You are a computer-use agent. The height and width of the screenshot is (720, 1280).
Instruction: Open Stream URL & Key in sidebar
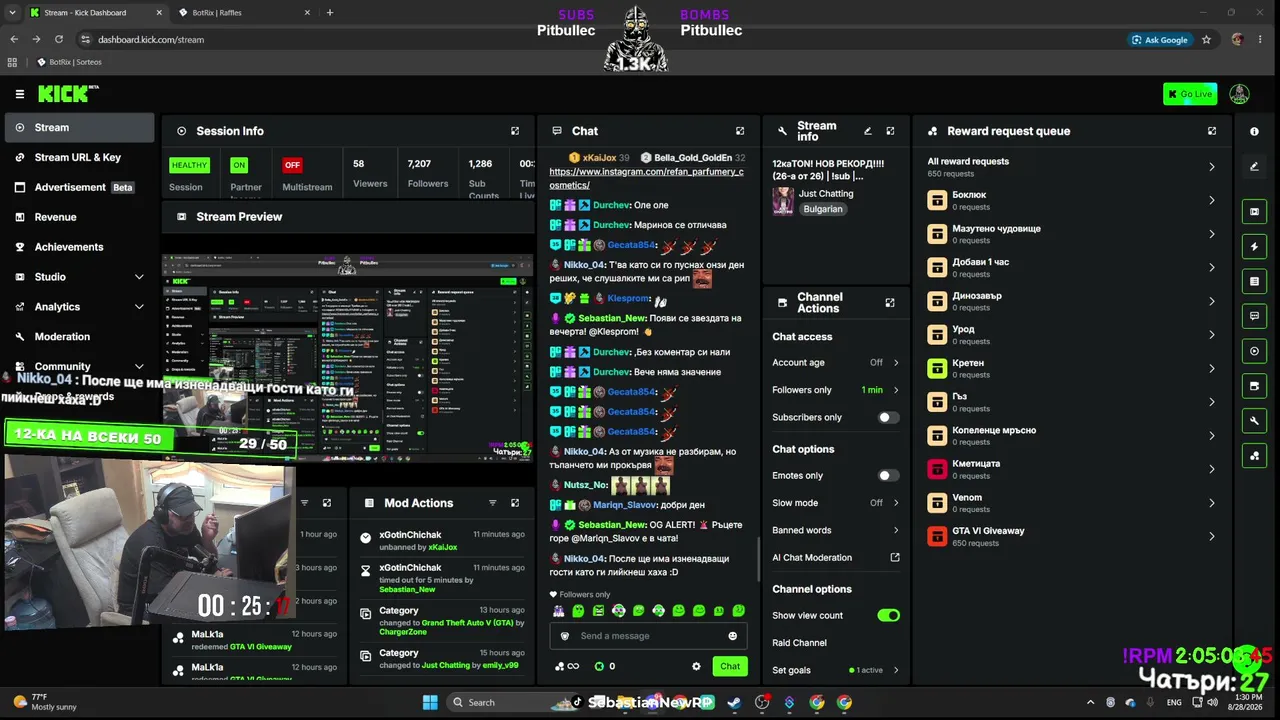coord(80,157)
